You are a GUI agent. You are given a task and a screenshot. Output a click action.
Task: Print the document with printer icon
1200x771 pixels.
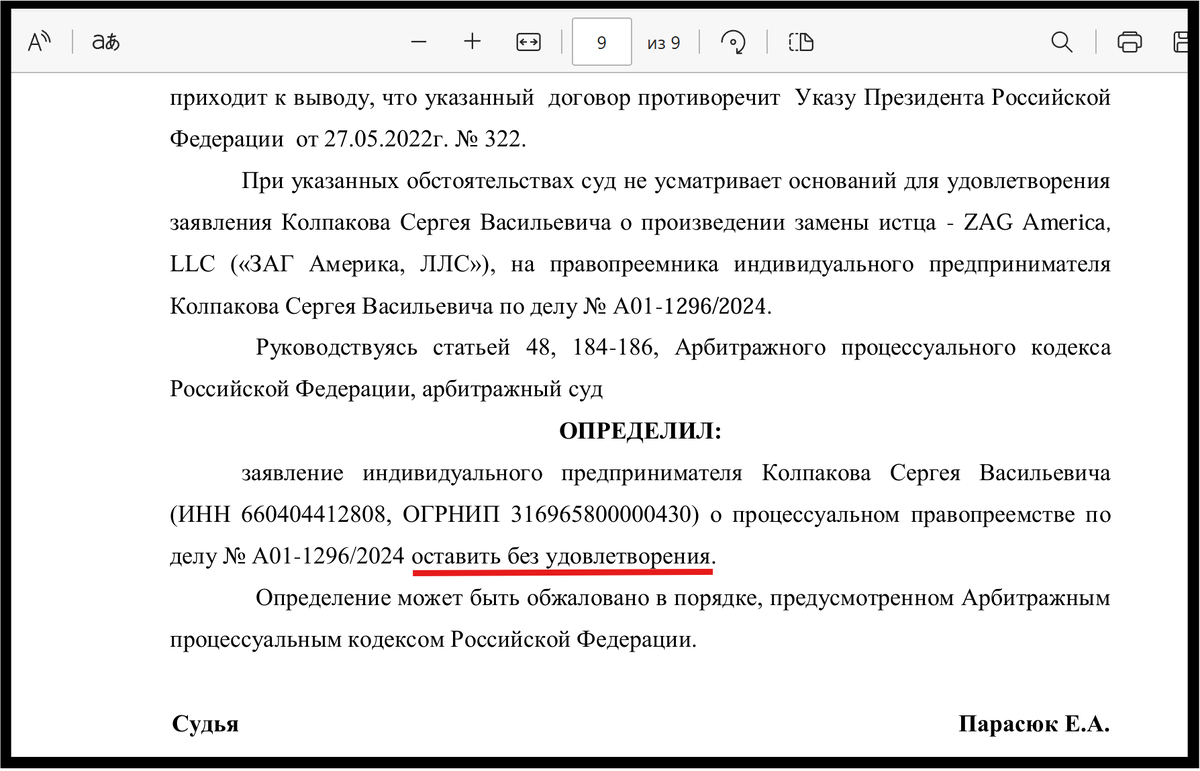[x=1129, y=42]
